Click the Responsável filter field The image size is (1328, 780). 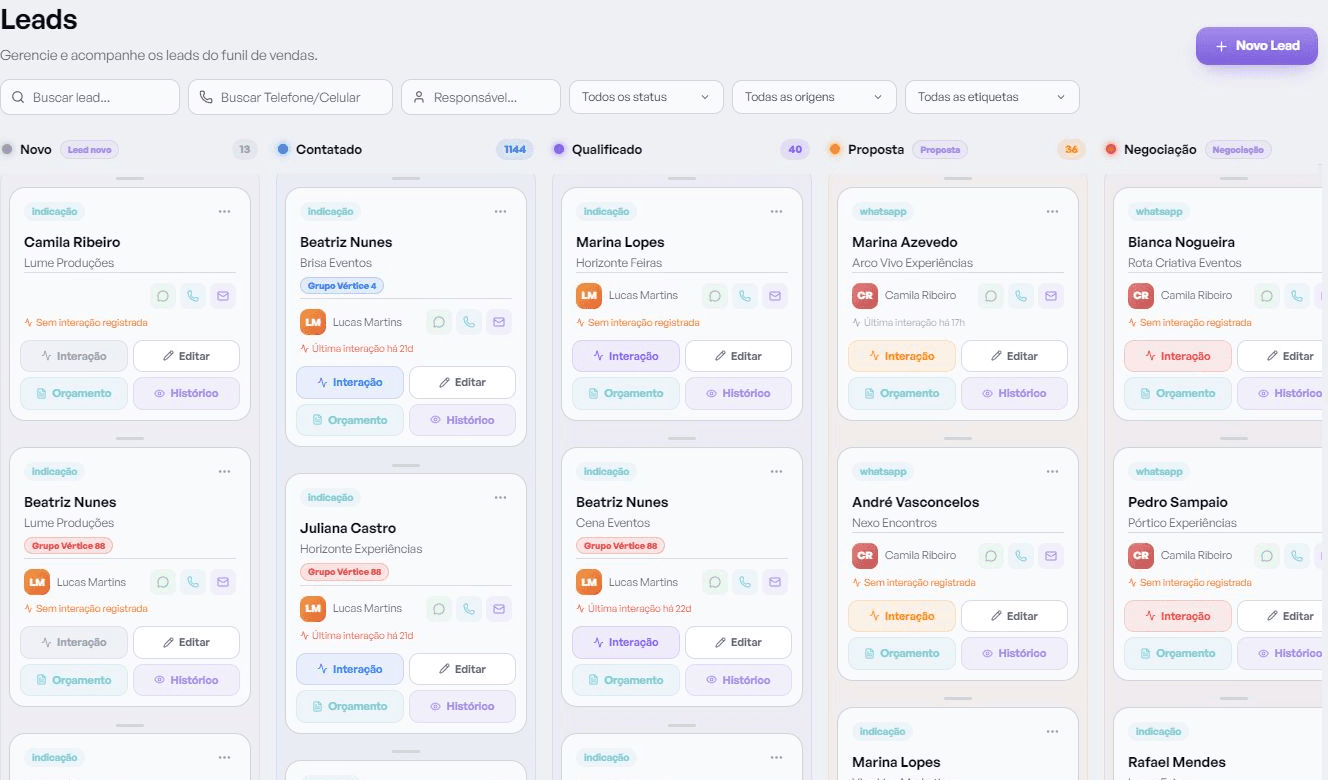pyautogui.click(x=481, y=97)
